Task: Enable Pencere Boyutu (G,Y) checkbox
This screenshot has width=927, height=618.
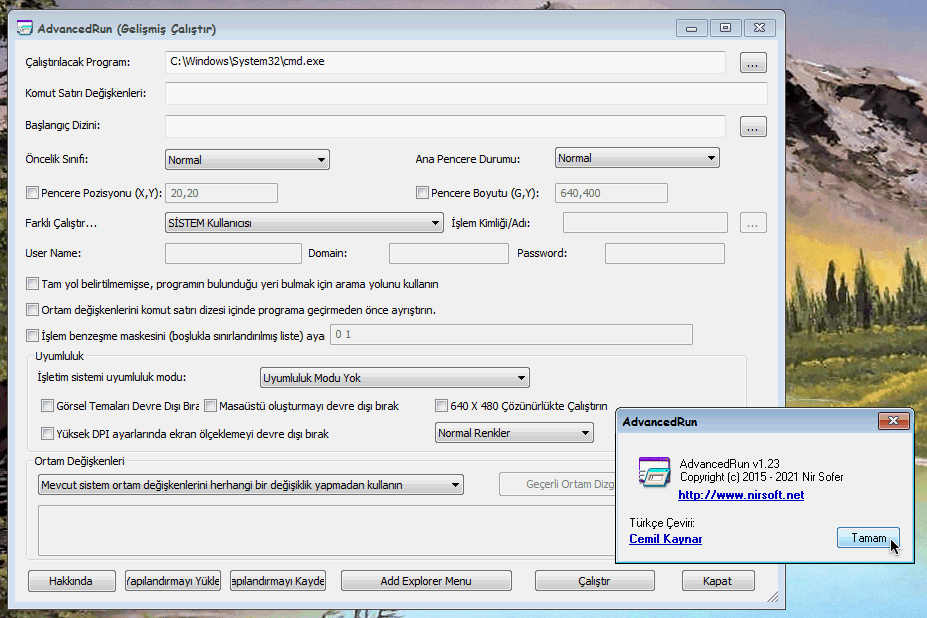Action: 422,193
